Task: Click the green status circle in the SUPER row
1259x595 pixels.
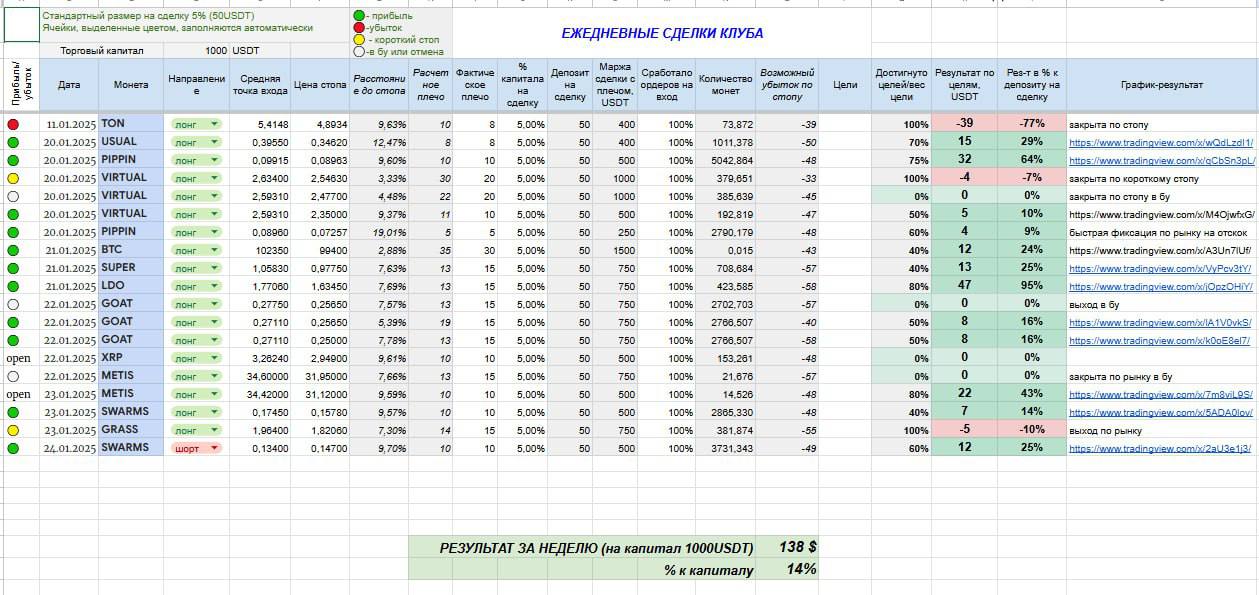Action: click(x=13, y=267)
